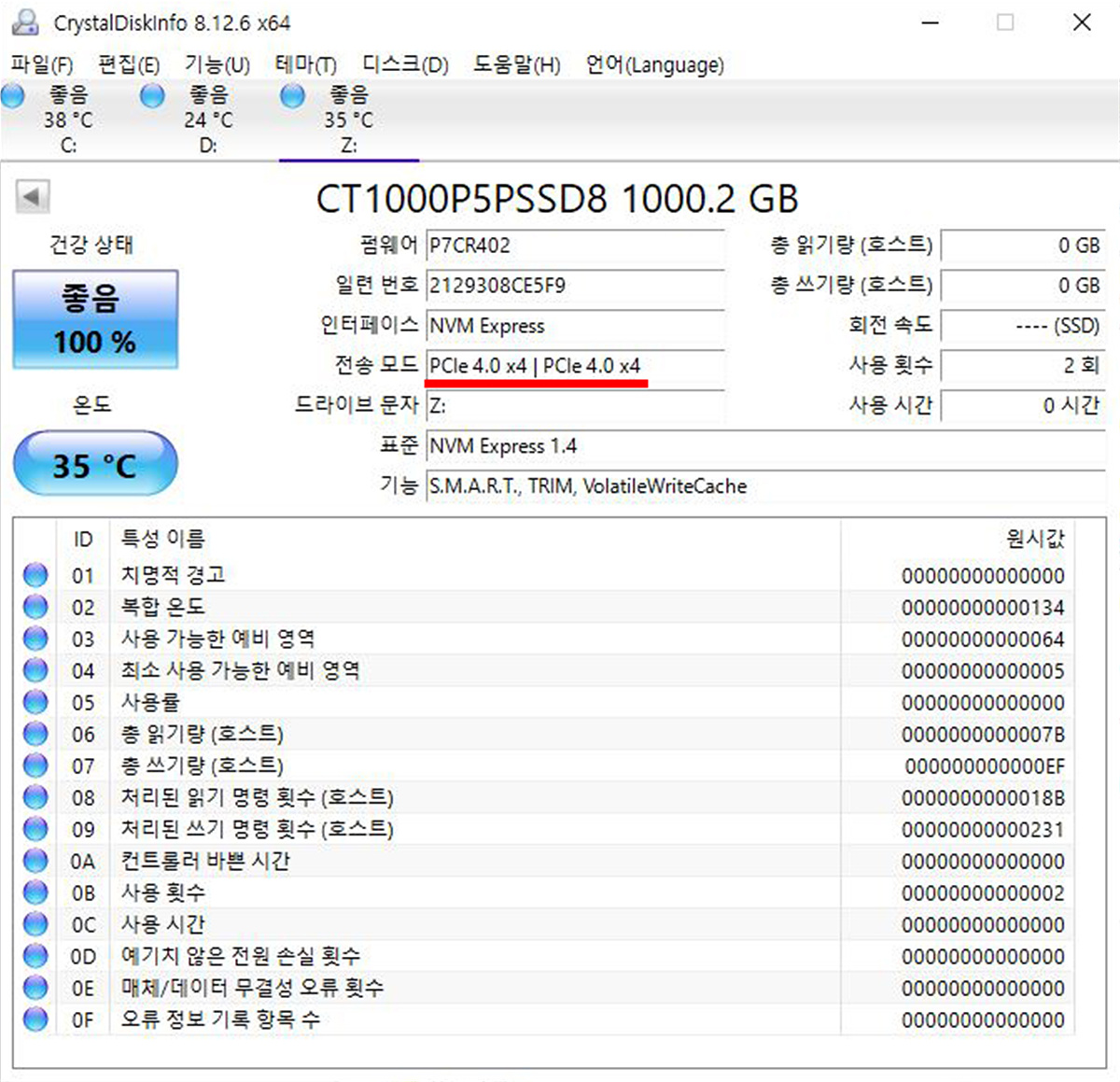
Task: Click the previous disk arrow button
Action: pyautogui.click(x=33, y=197)
